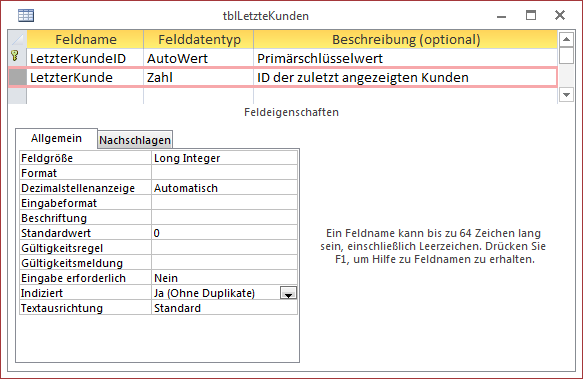
Task: Click the Gültigkeitsregel property label
Action: pyautogui.click(x=86, y=248)
